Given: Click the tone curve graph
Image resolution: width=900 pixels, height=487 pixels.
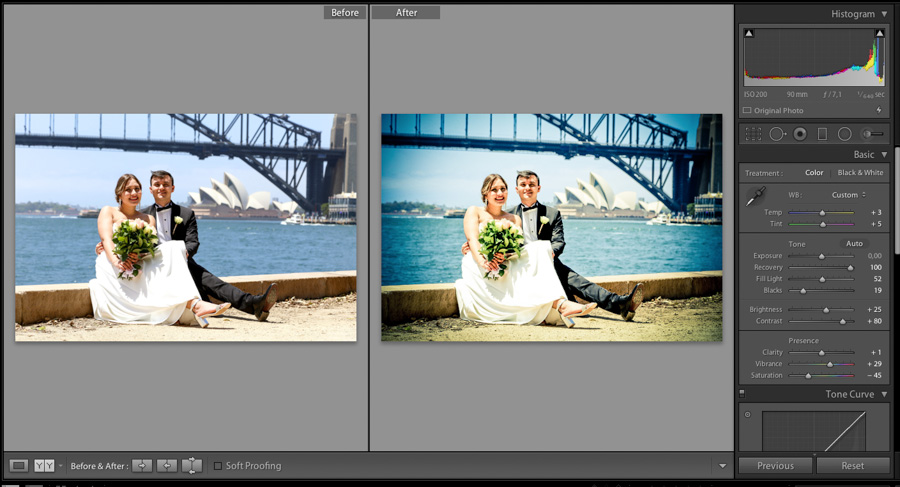Looking at the screenshot, I should (x=814, y=431).
